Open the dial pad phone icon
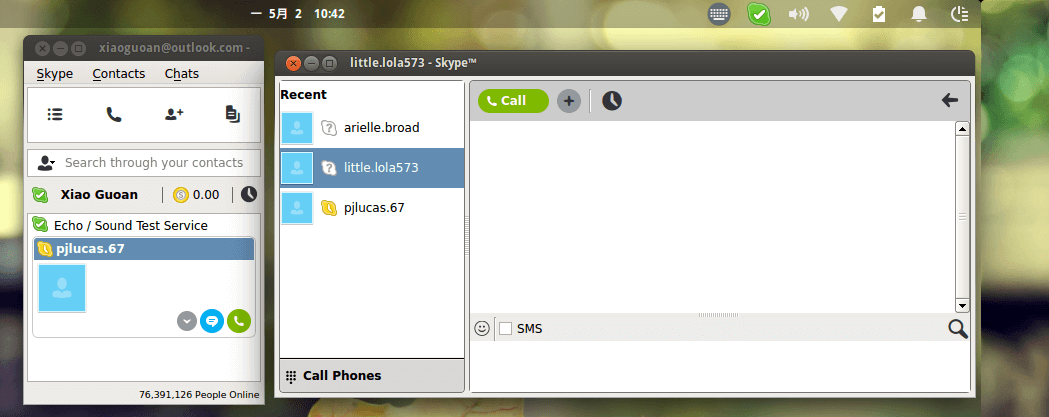1049x417 pixels. tap(114, 114)
